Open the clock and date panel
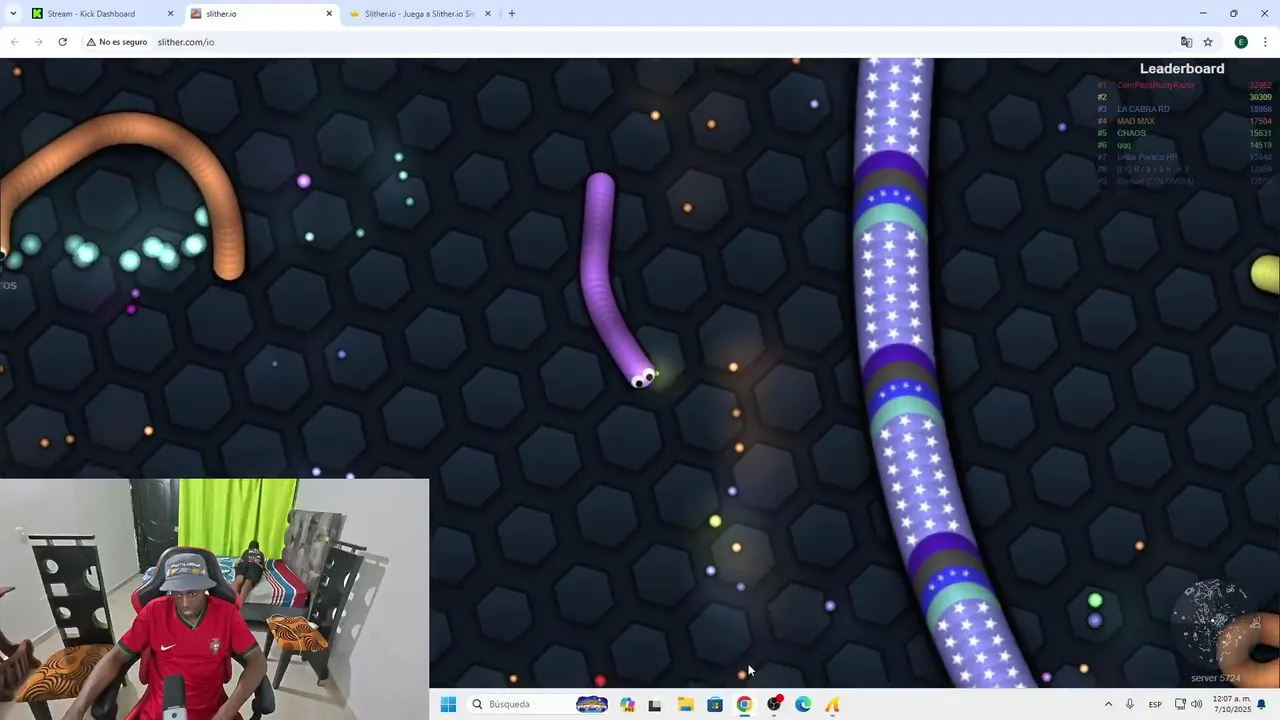The height and width of the screenshot is (720, 1280). (x=1231, y=704)
